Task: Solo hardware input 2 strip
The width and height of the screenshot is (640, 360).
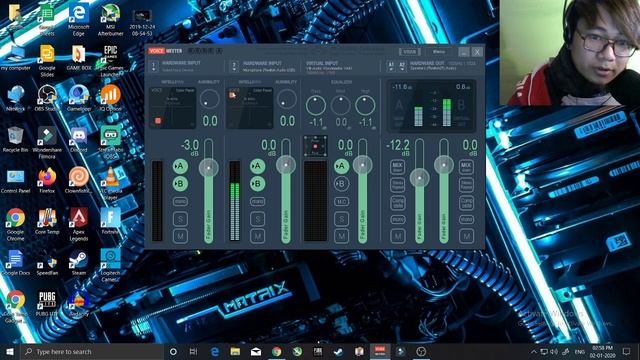Action: point(257,219)
